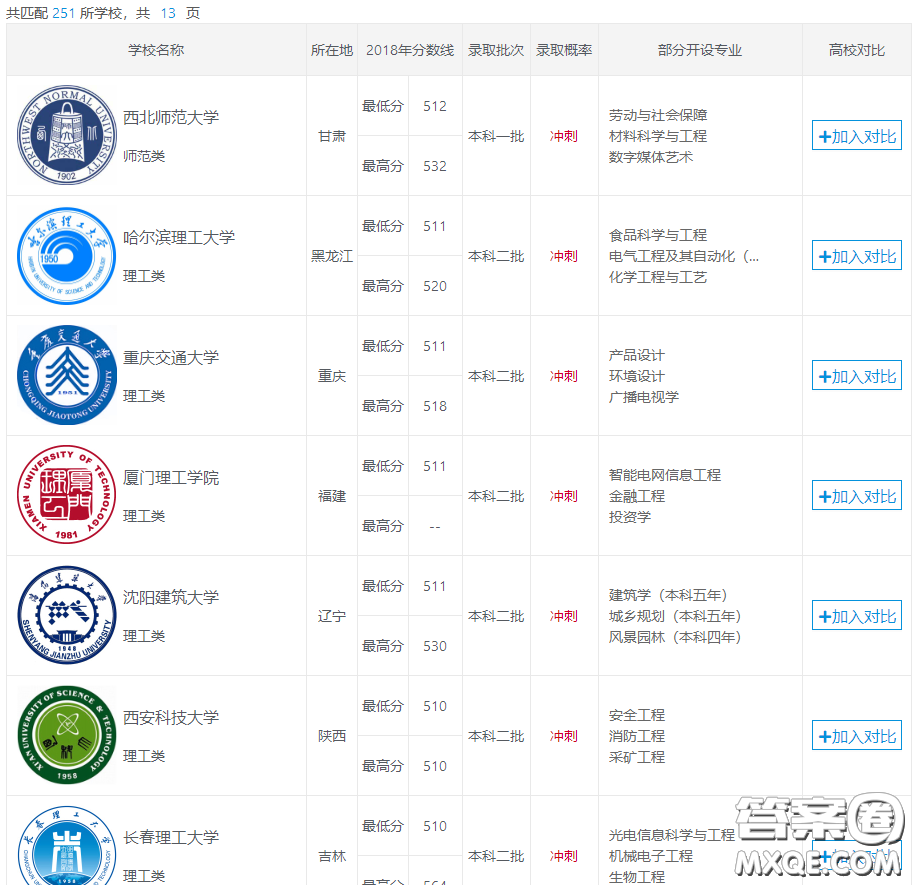Click the total count 251
The height and width of the screenshot is (885, 912).
[x=63, y=13]
